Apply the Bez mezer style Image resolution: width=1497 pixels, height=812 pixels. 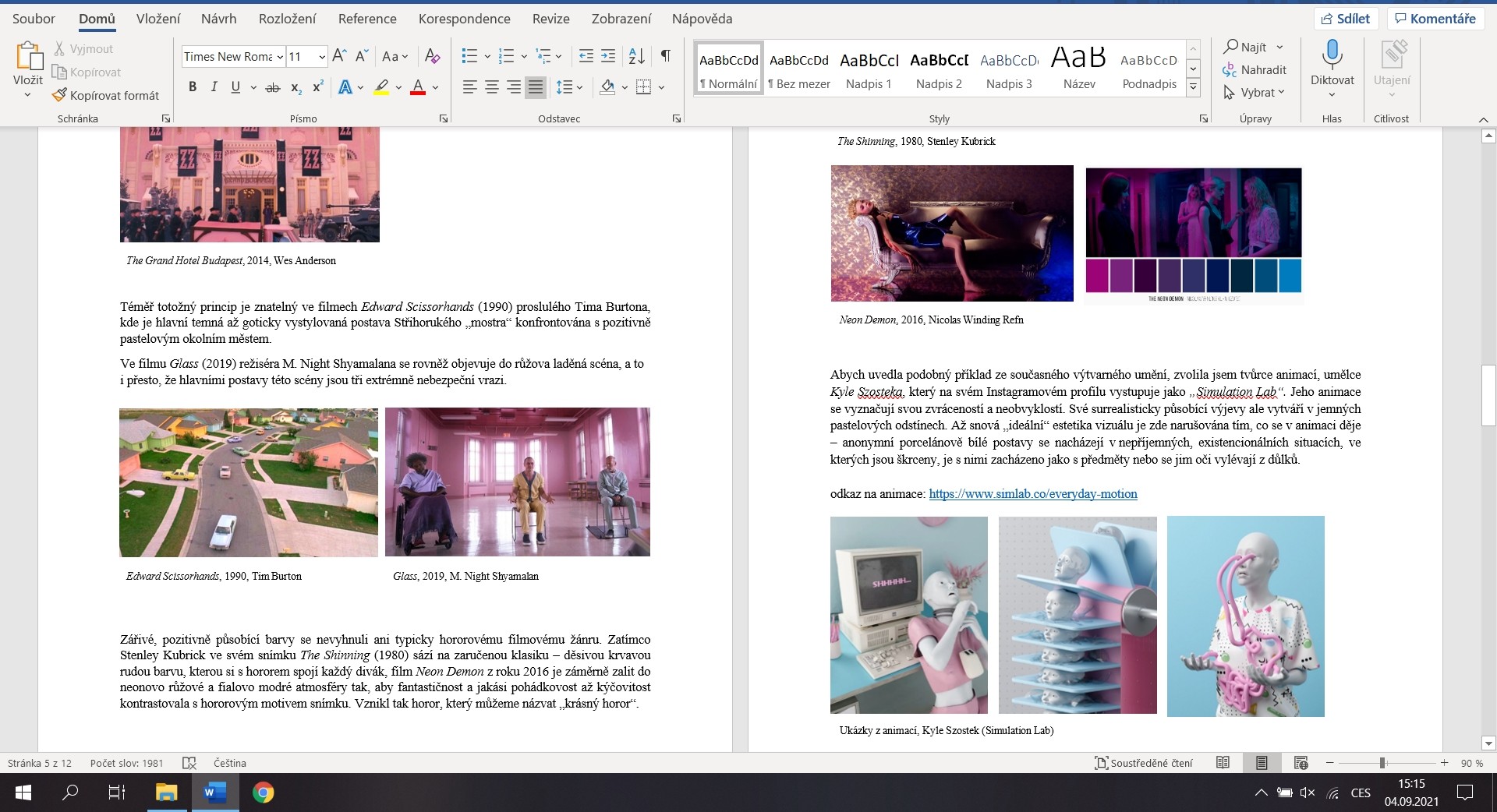point(798,69)
